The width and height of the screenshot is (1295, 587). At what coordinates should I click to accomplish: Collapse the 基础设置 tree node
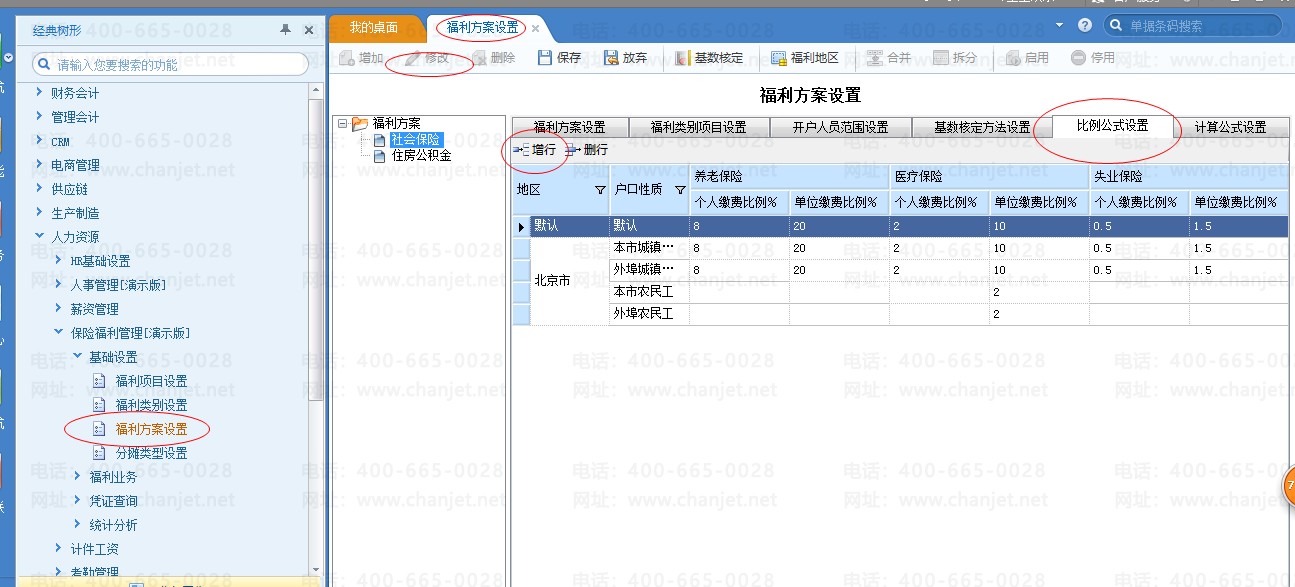pyautogui.click(x=77, y=357)
